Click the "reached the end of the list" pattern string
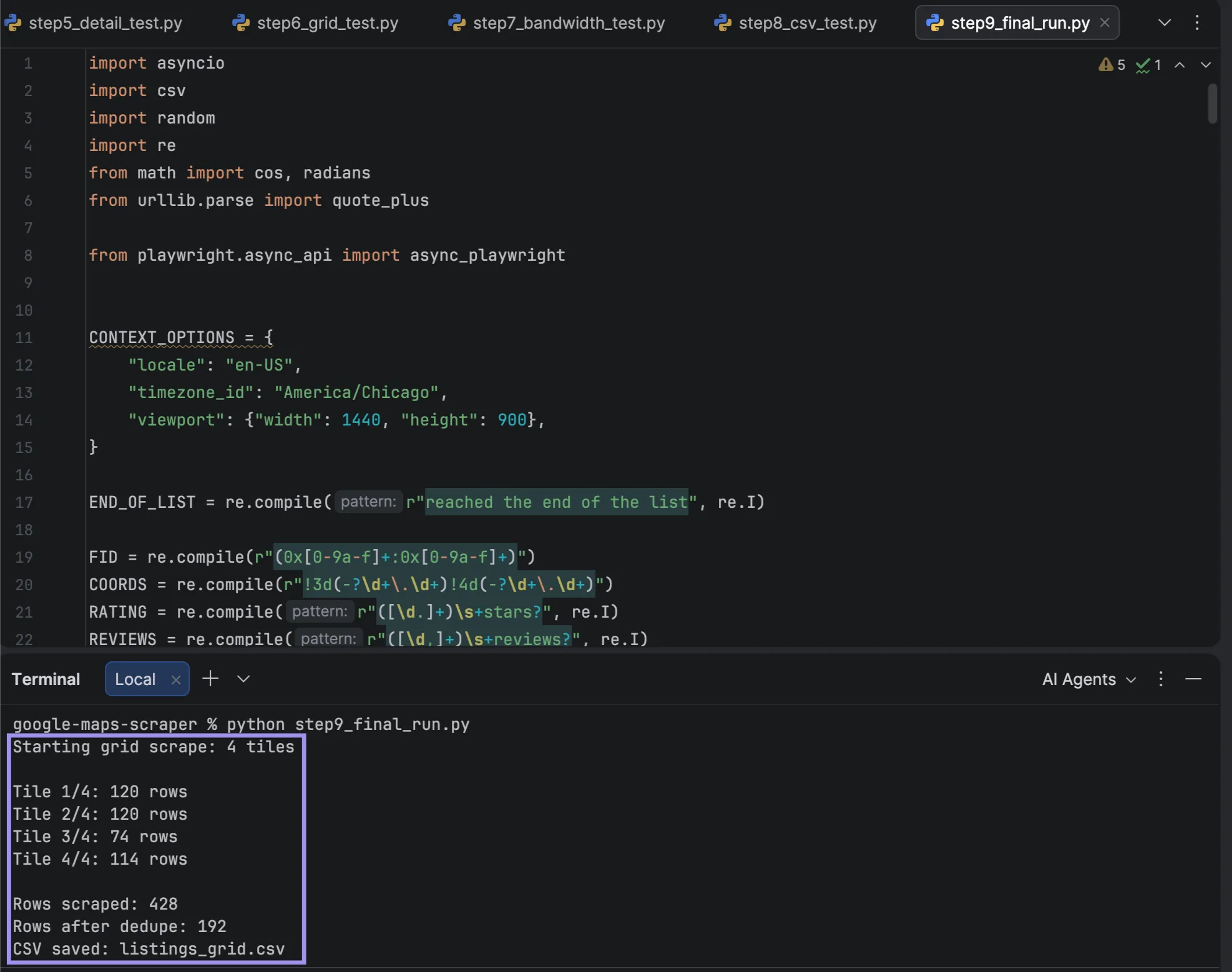This screenshot has height=972, width=1232. [557, 502]
